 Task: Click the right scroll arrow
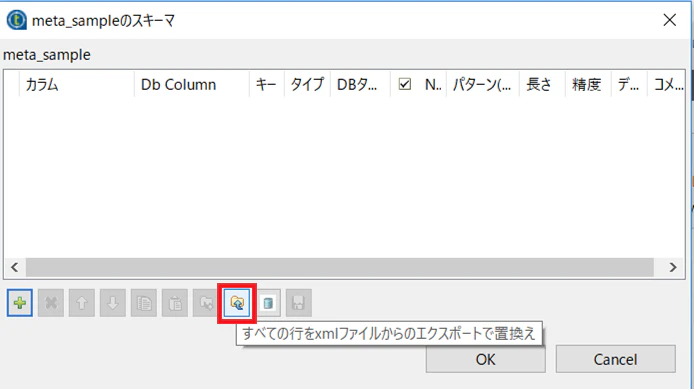(673, 267)
